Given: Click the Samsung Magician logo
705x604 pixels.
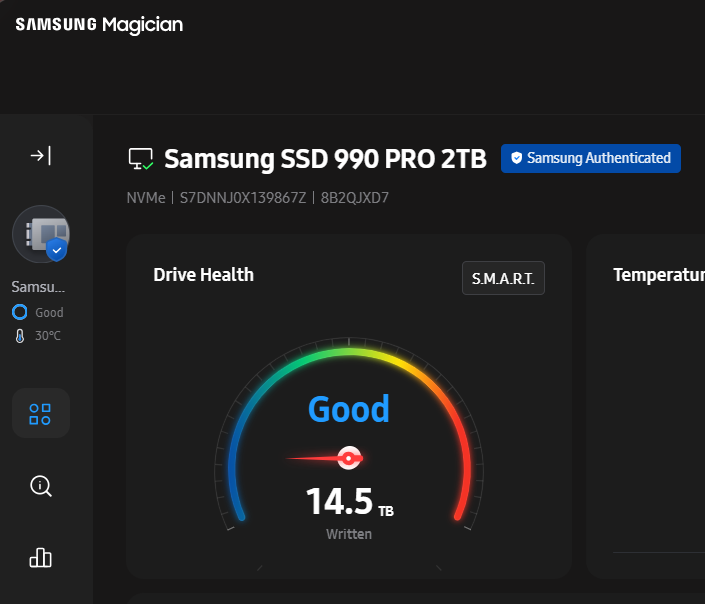Looking at the screenshot, I should [99, 25].
